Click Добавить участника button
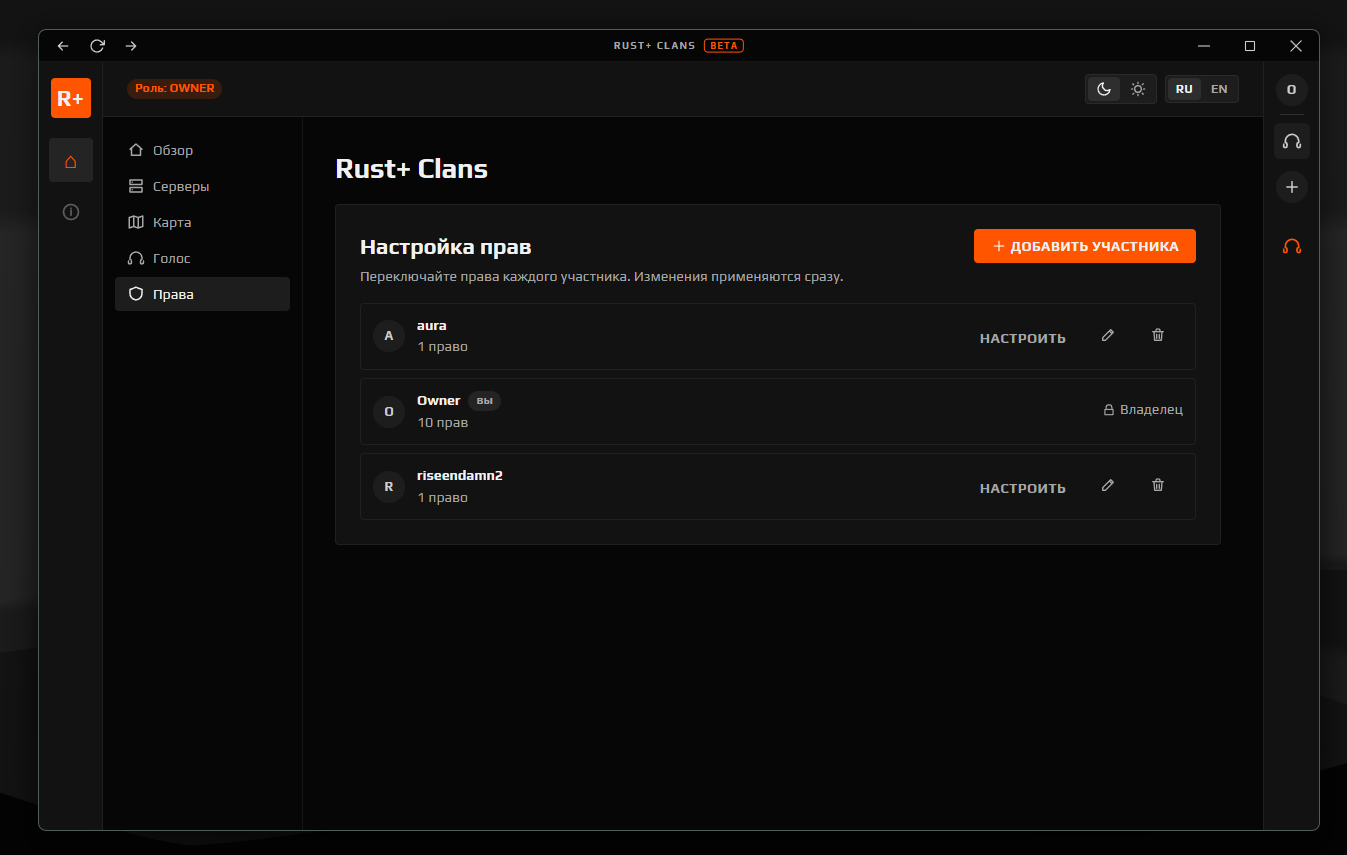The image size is (1347, 855). tap(1084, 246)
